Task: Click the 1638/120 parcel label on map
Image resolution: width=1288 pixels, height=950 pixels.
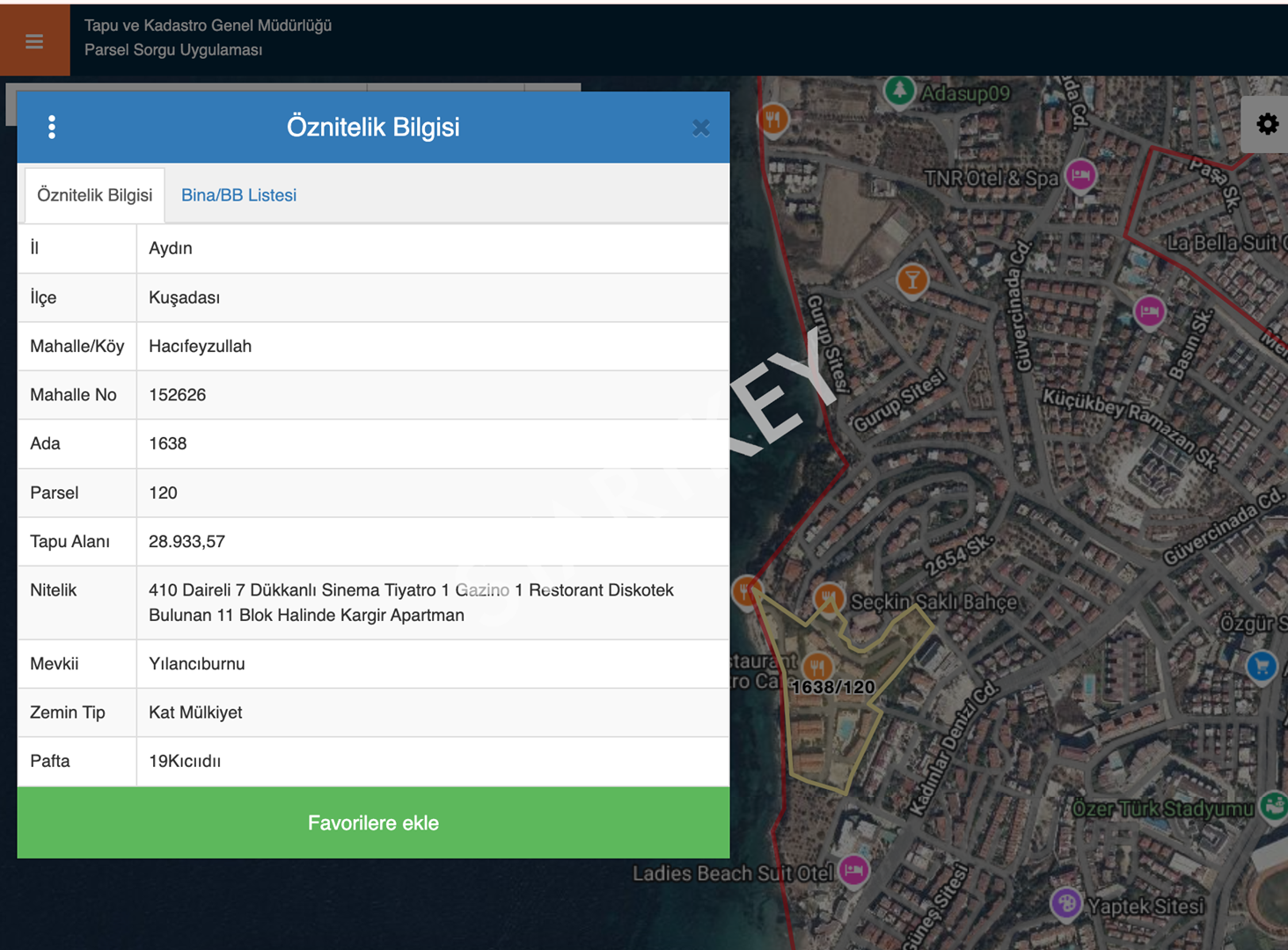Action: [x=833, y=687]
